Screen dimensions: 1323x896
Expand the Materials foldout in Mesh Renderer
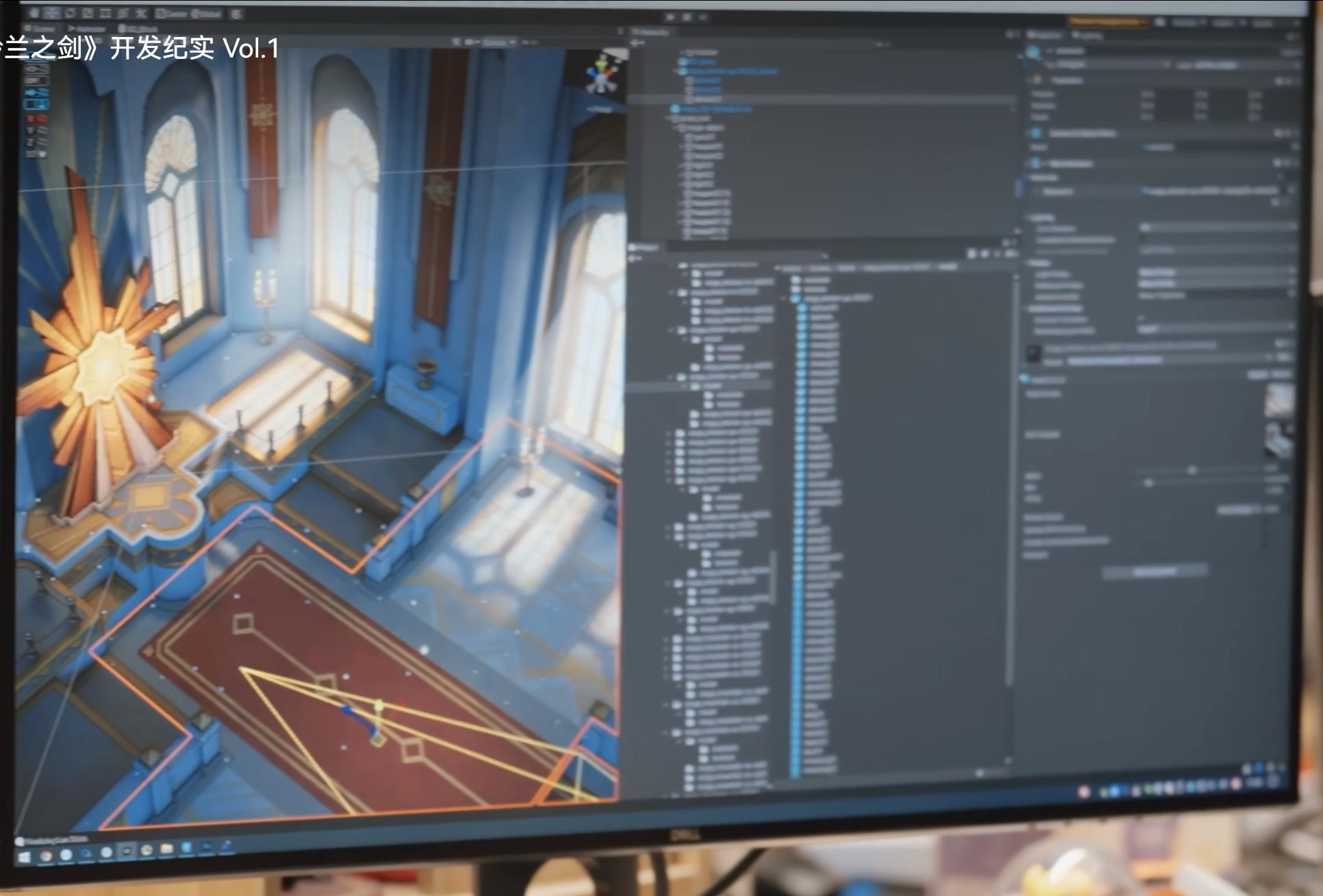[x=1043, y=177]
